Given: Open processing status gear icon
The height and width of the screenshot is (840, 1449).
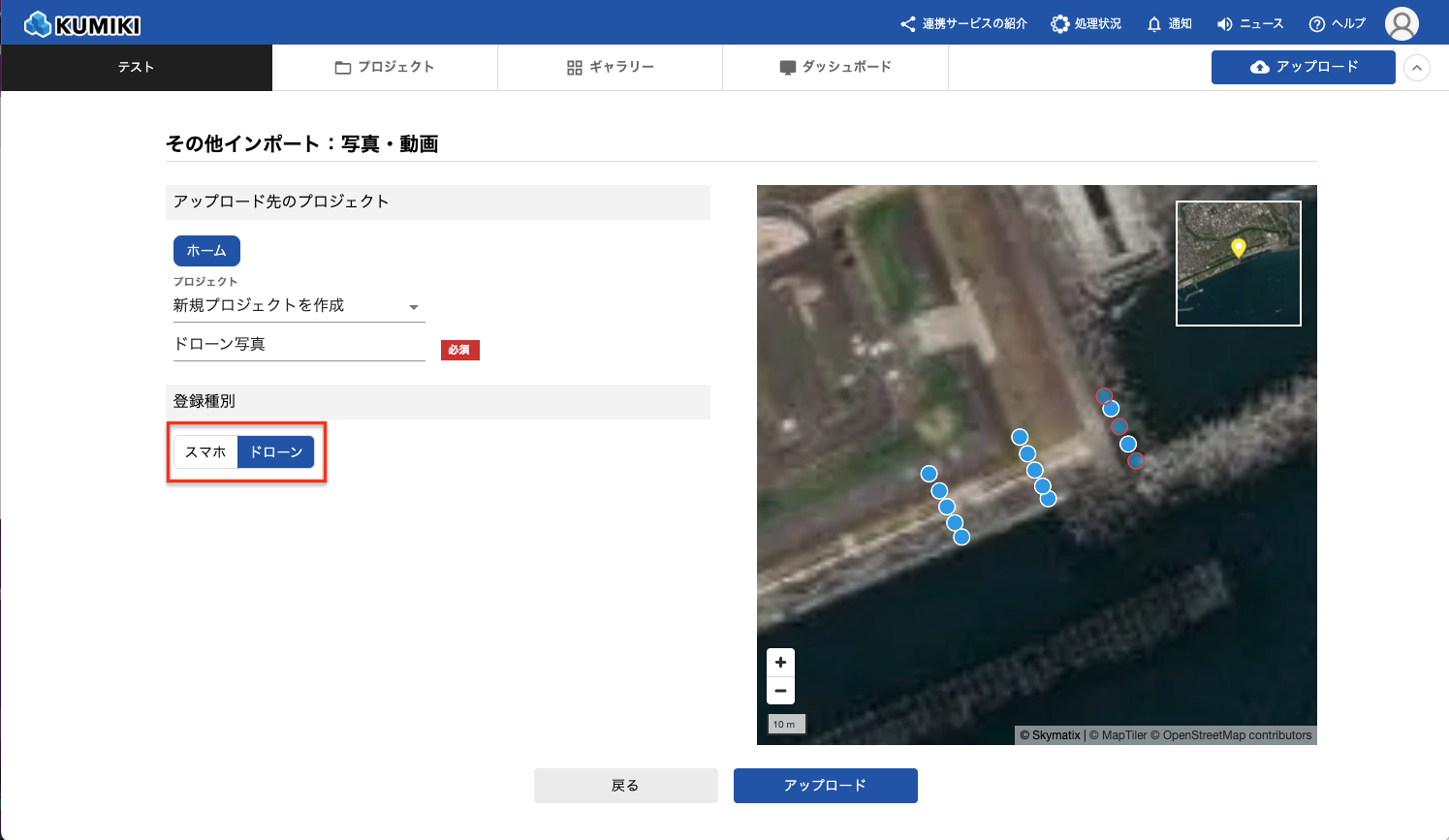Looking at the screenshot, I should [1060, 24].
